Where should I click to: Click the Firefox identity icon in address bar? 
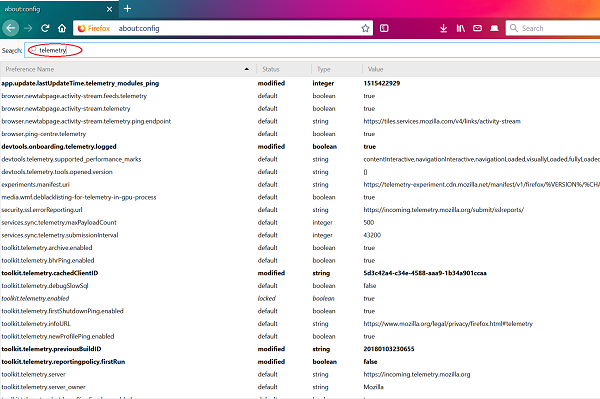93,28
